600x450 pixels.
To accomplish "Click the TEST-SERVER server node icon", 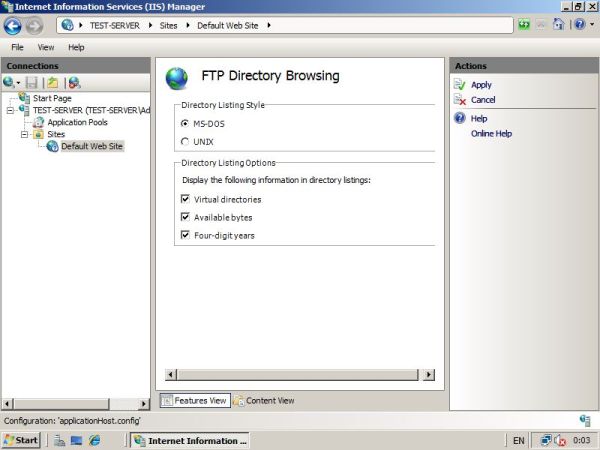I will coord(24,110).
